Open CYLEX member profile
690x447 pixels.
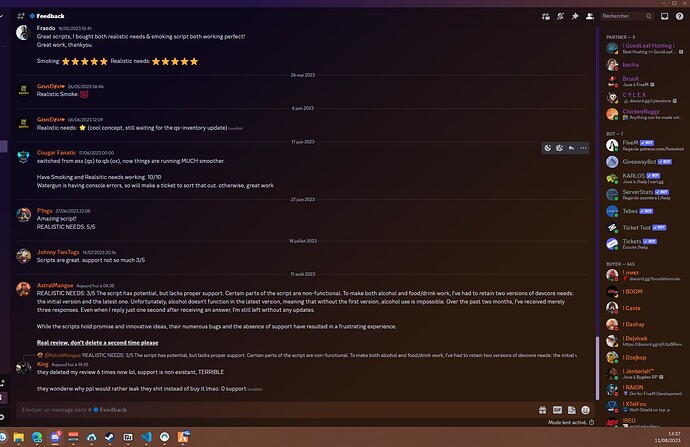pos(644,98)
